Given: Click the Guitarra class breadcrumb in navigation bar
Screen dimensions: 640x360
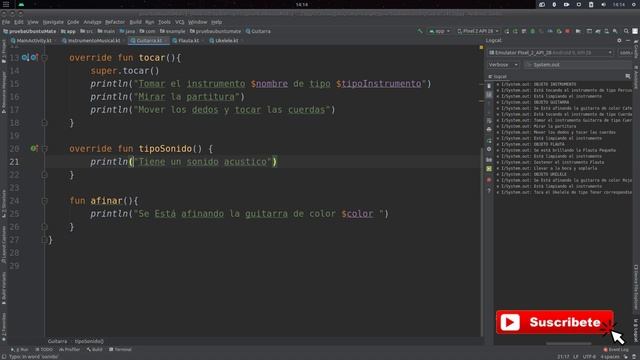Looking at the screenshot, I should 258,31.
